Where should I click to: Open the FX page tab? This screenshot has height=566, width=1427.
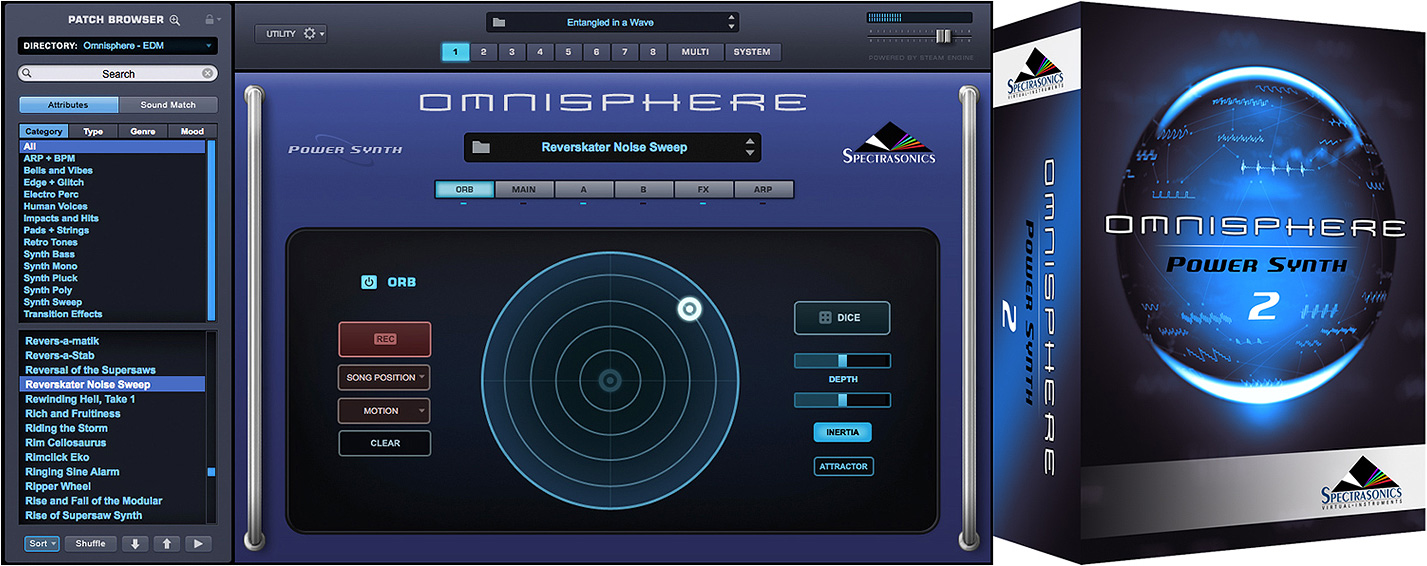pyautogui.click(x=703, y=189)
